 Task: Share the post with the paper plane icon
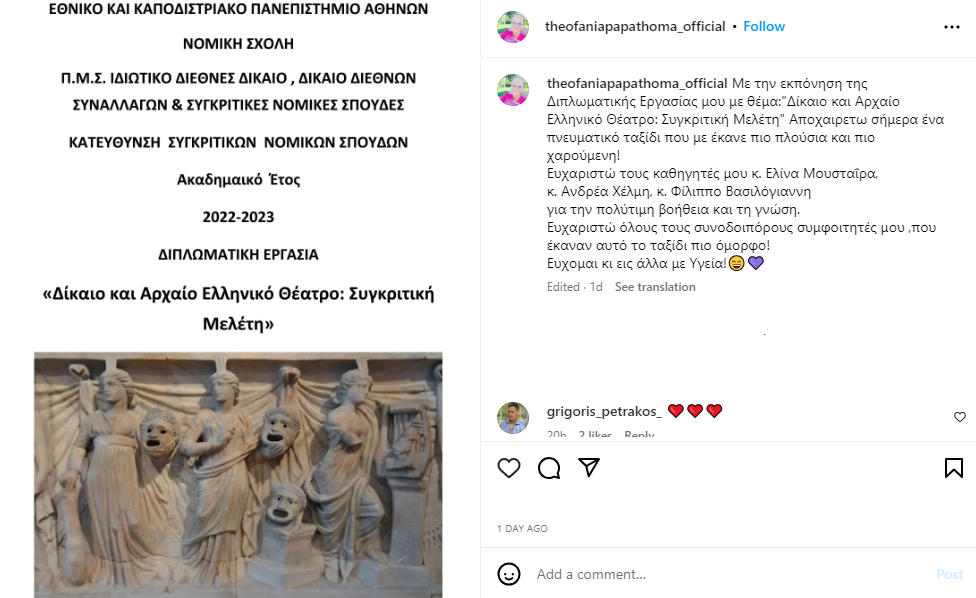(589, 467)
